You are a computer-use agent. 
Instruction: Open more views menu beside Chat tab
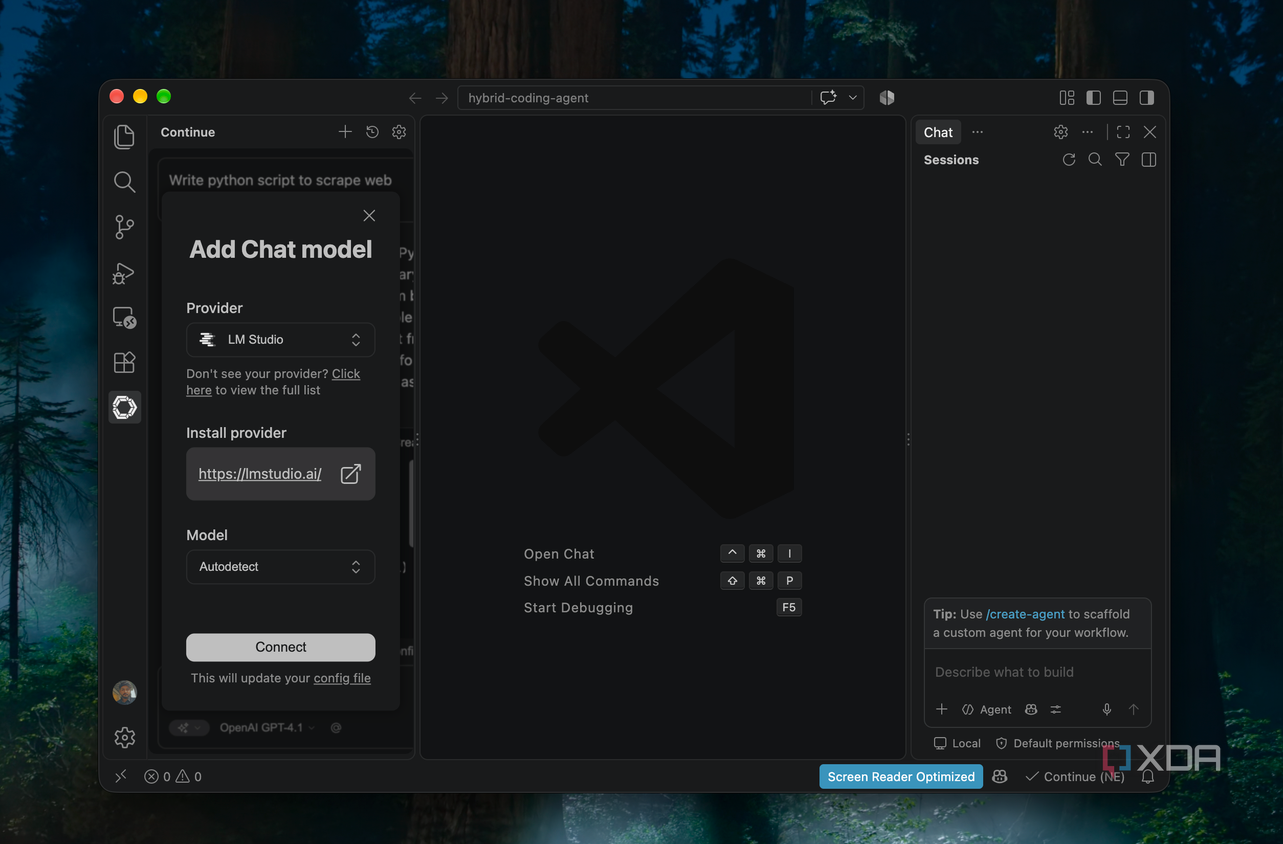pyautogui.click(x=977, y=132)
